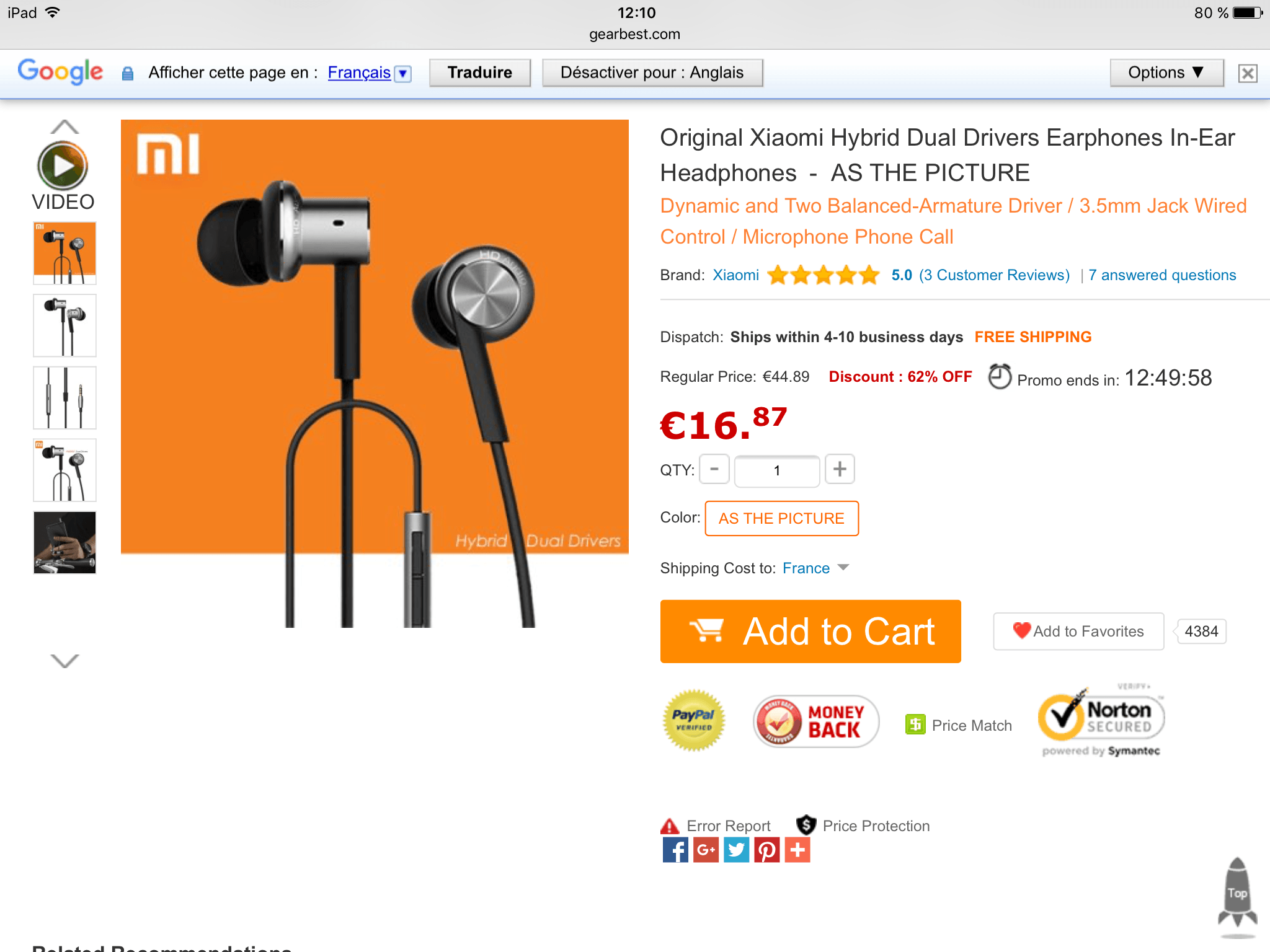Image resolution: width=1270 pixels, height=952 pixels.
Task: Decrease quantity with minus button
Action: click(x=714, y=469)
